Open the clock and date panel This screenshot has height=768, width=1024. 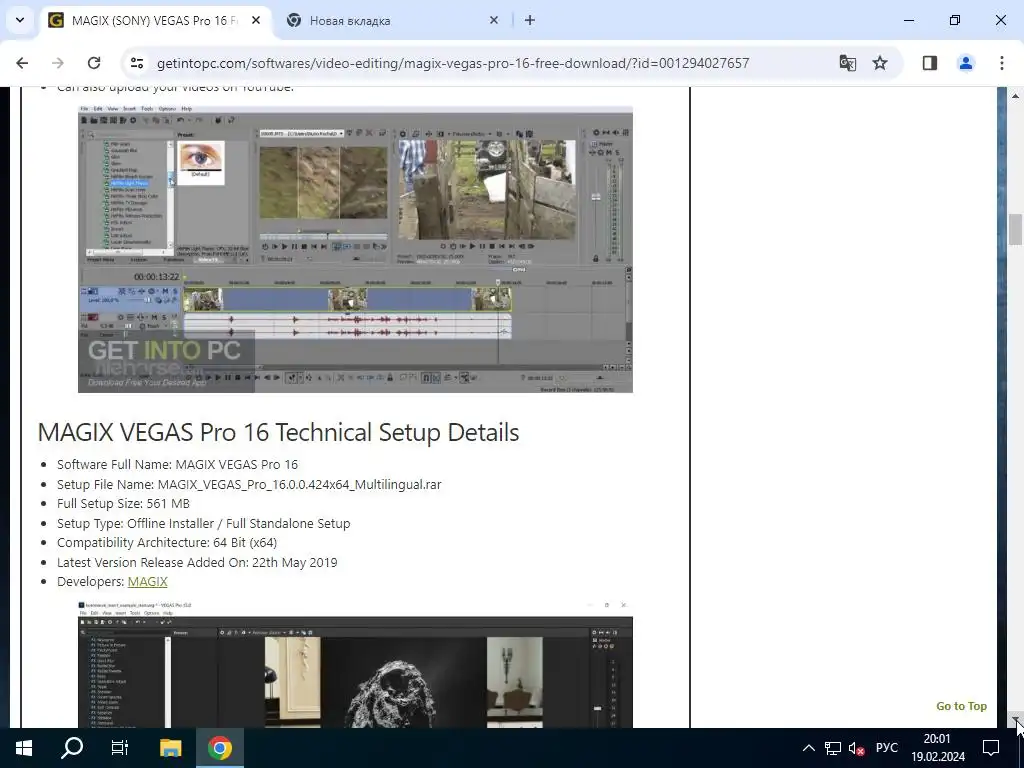tap(937, 748)
